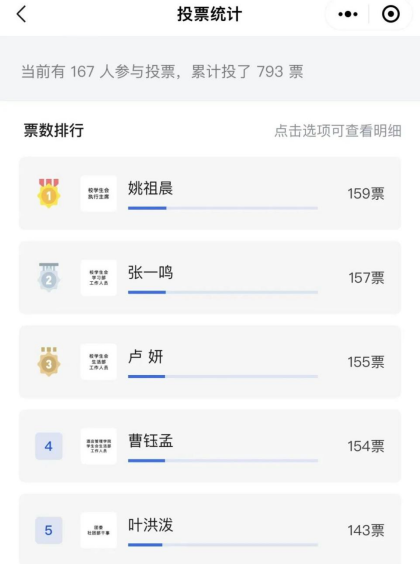Screen dimensions: 420x564
Task: Click the progress bar under 叶洪泼
Action: coord(223,545)
